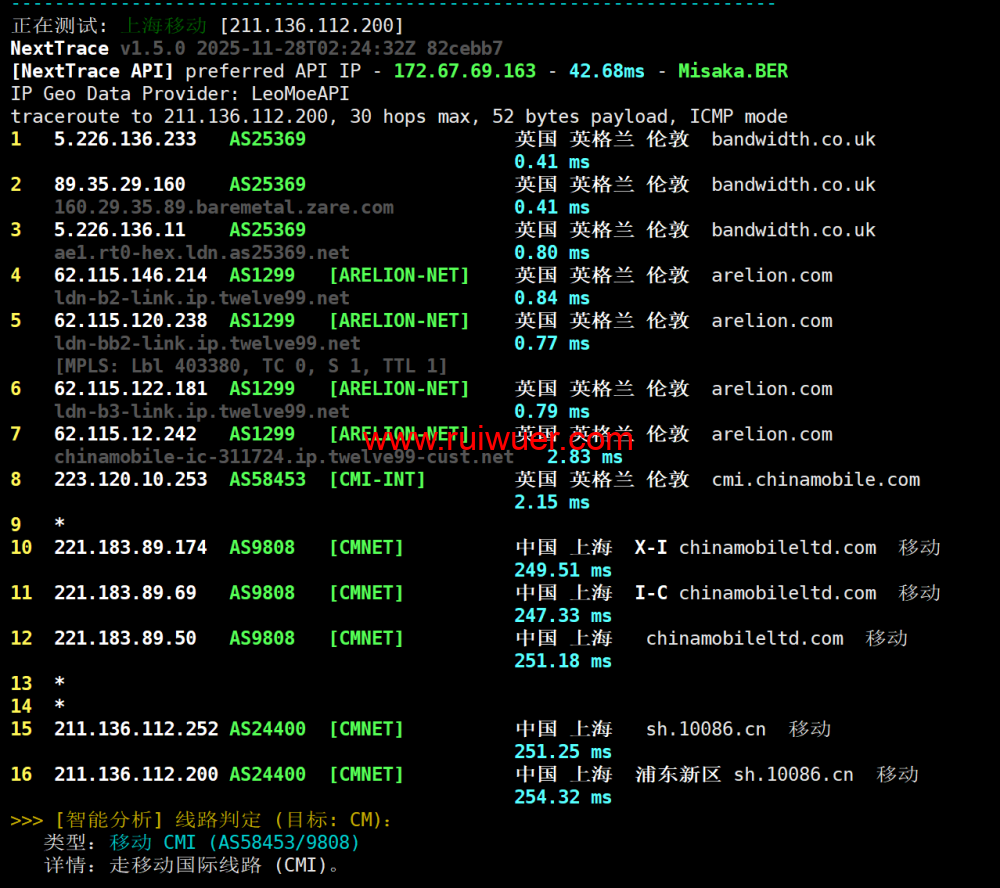The width and height of the screenshot is (1000, 888).
Task: Click the CMI-INT tag at hop 8
Action: [x=377, y=480]
